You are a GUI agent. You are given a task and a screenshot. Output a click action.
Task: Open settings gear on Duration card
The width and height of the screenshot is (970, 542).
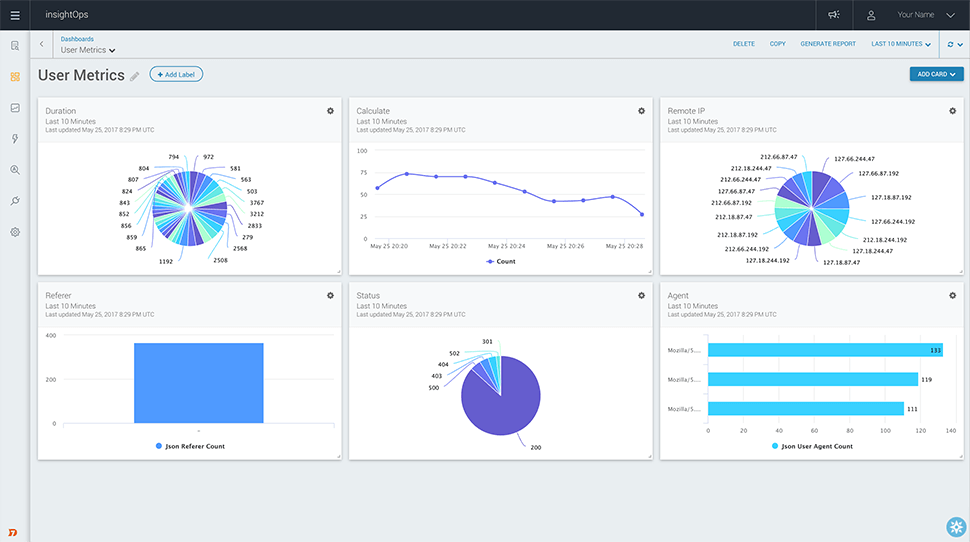click(330, 111)
